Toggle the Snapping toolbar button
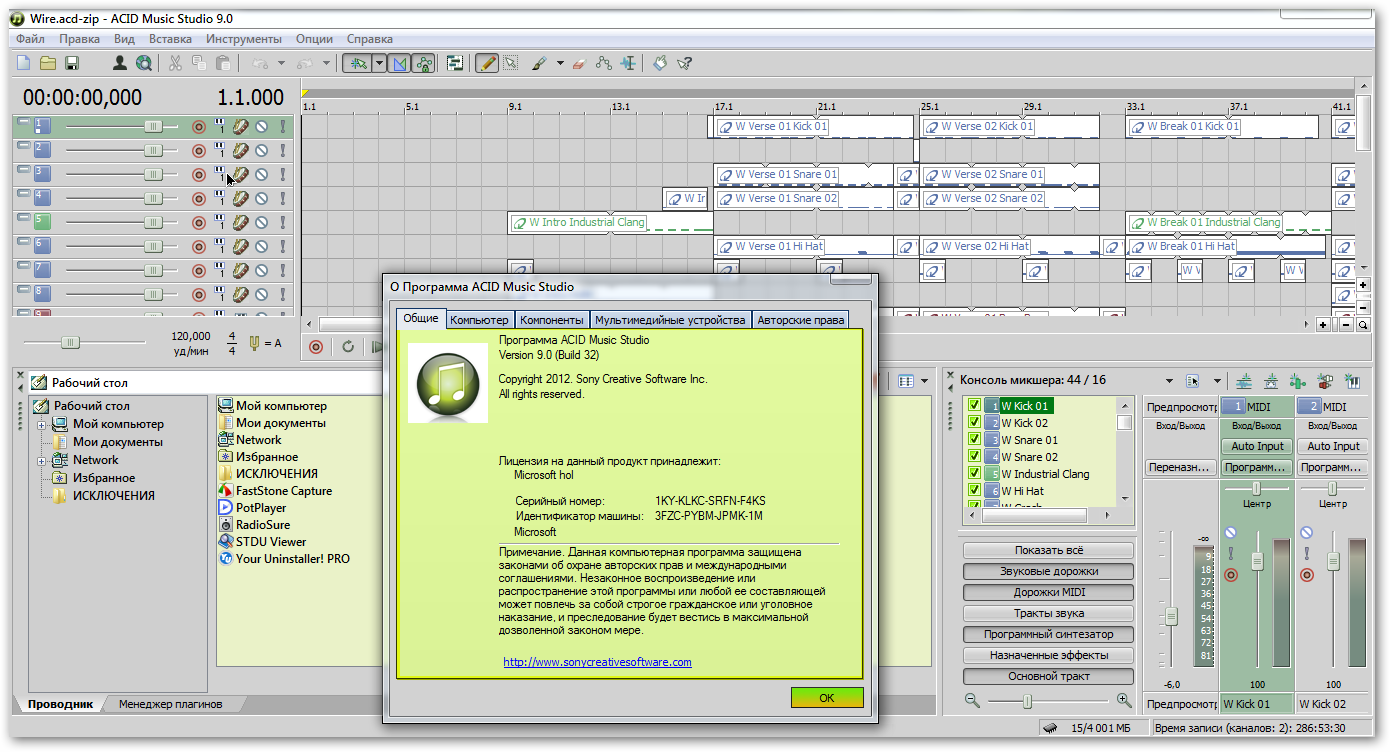1390x752 pixels. coord(358,63)
